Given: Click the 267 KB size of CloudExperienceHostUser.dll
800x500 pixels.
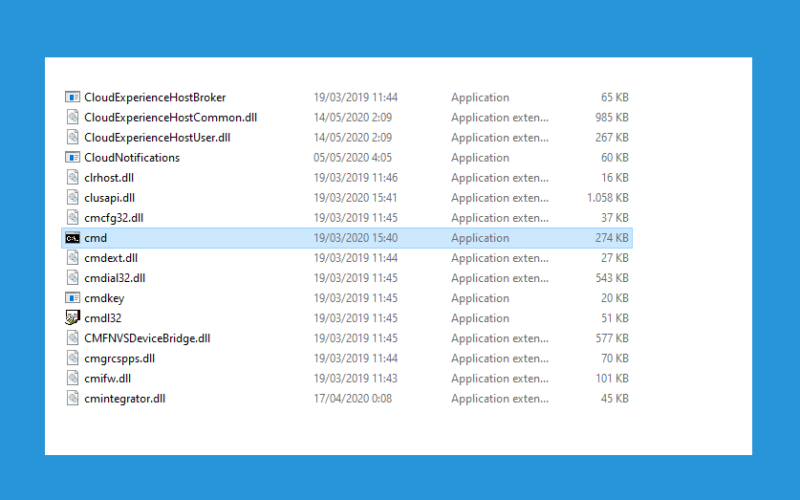Looking at the screenshot, I should pyautogui.click(x=612, y=137).
